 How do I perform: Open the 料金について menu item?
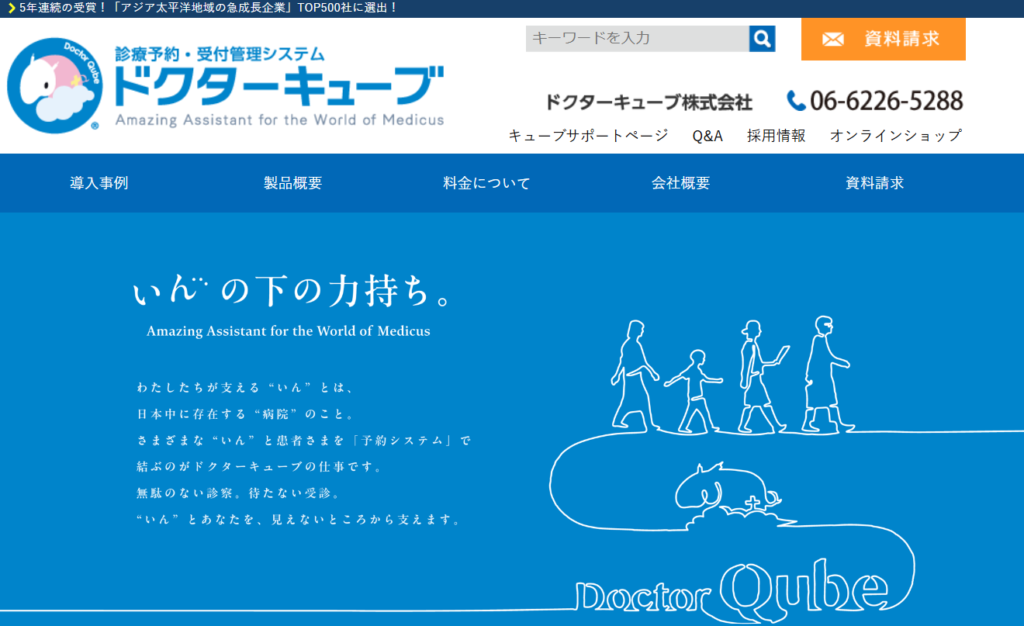click(x=487, y=183)
